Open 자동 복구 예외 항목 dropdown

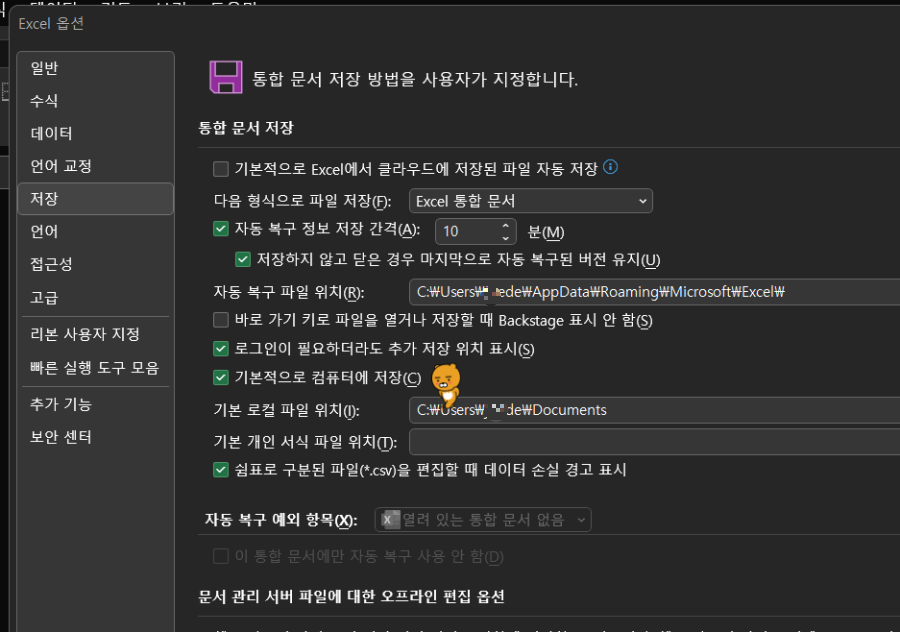[x=483, y=519]
